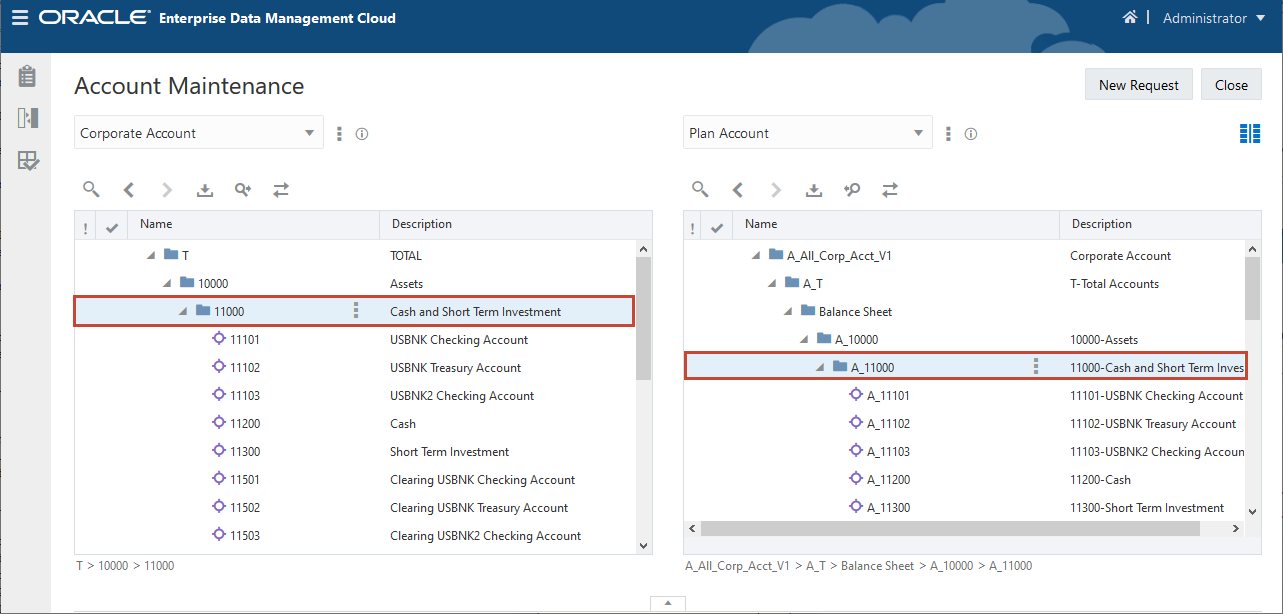Open the hamburger navigation menu
This screenshot has height=614, width=1283.
[20, 18]
